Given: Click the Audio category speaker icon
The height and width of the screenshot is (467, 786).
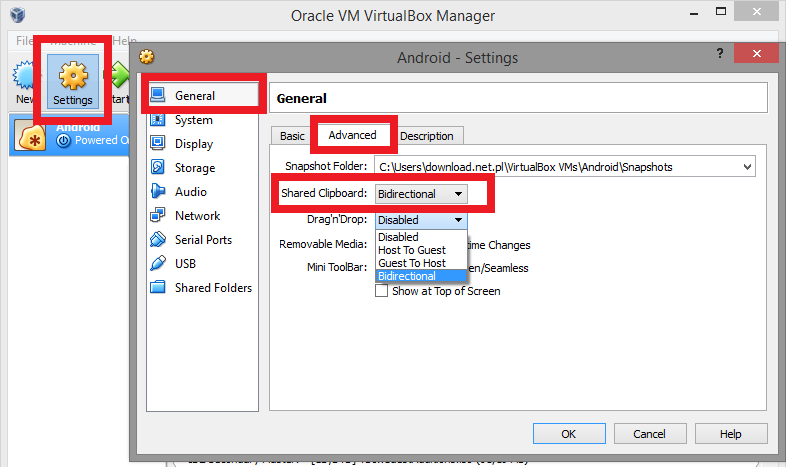Looking at the screenshot, I should [x=158, y=191].
